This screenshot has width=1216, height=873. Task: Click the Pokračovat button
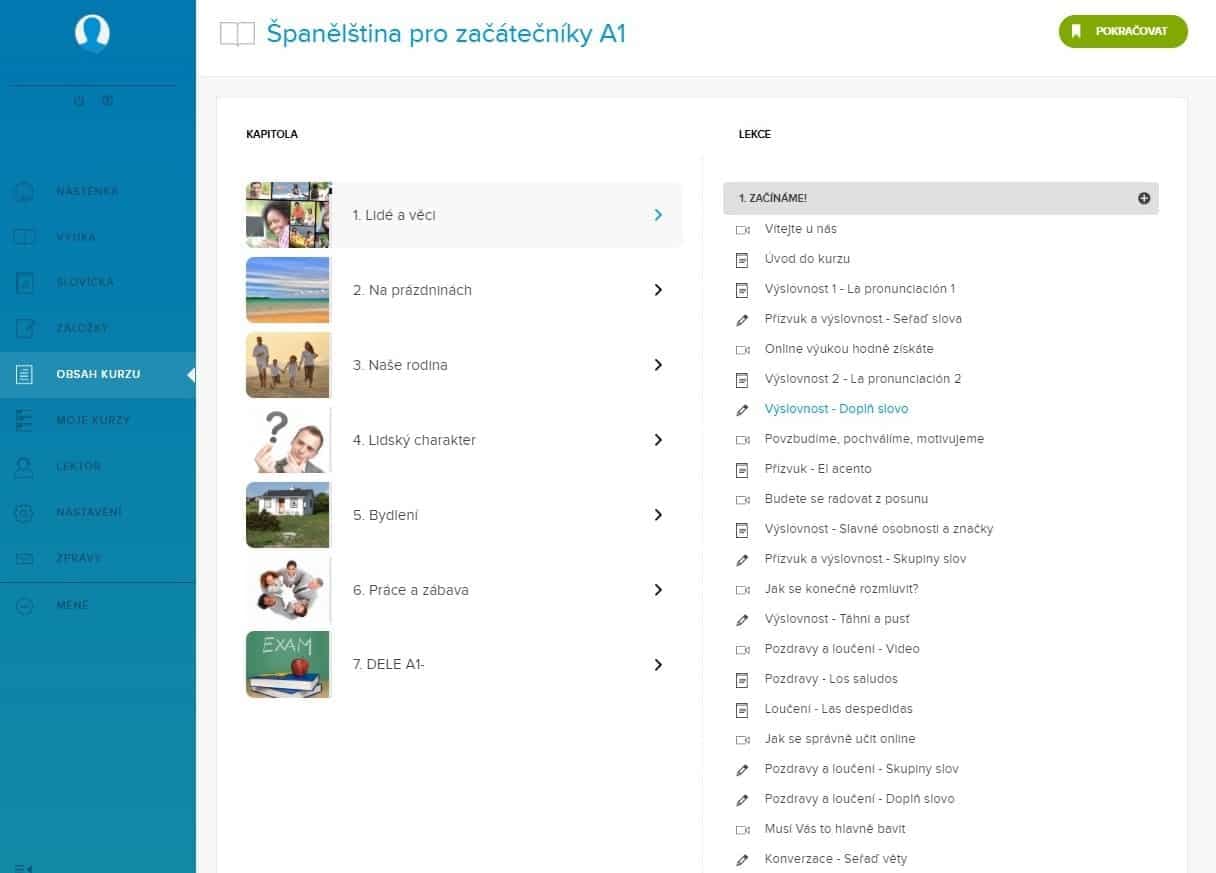click(x=1123, y=32)
